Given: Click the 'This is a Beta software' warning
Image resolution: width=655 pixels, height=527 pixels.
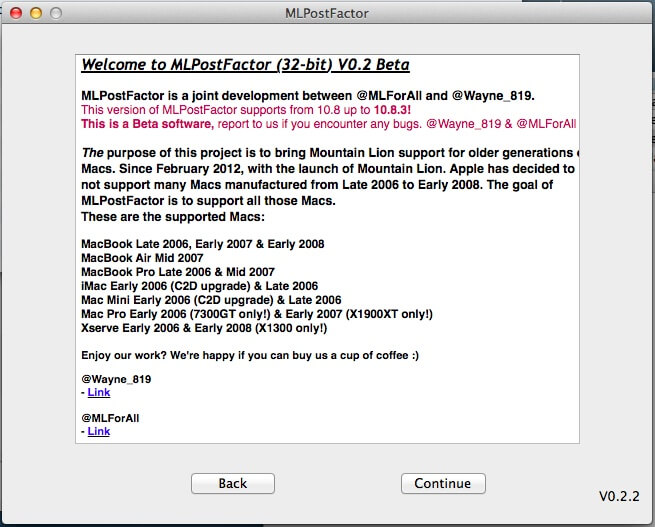Looking at the screenshot, I should coord(328,124).
